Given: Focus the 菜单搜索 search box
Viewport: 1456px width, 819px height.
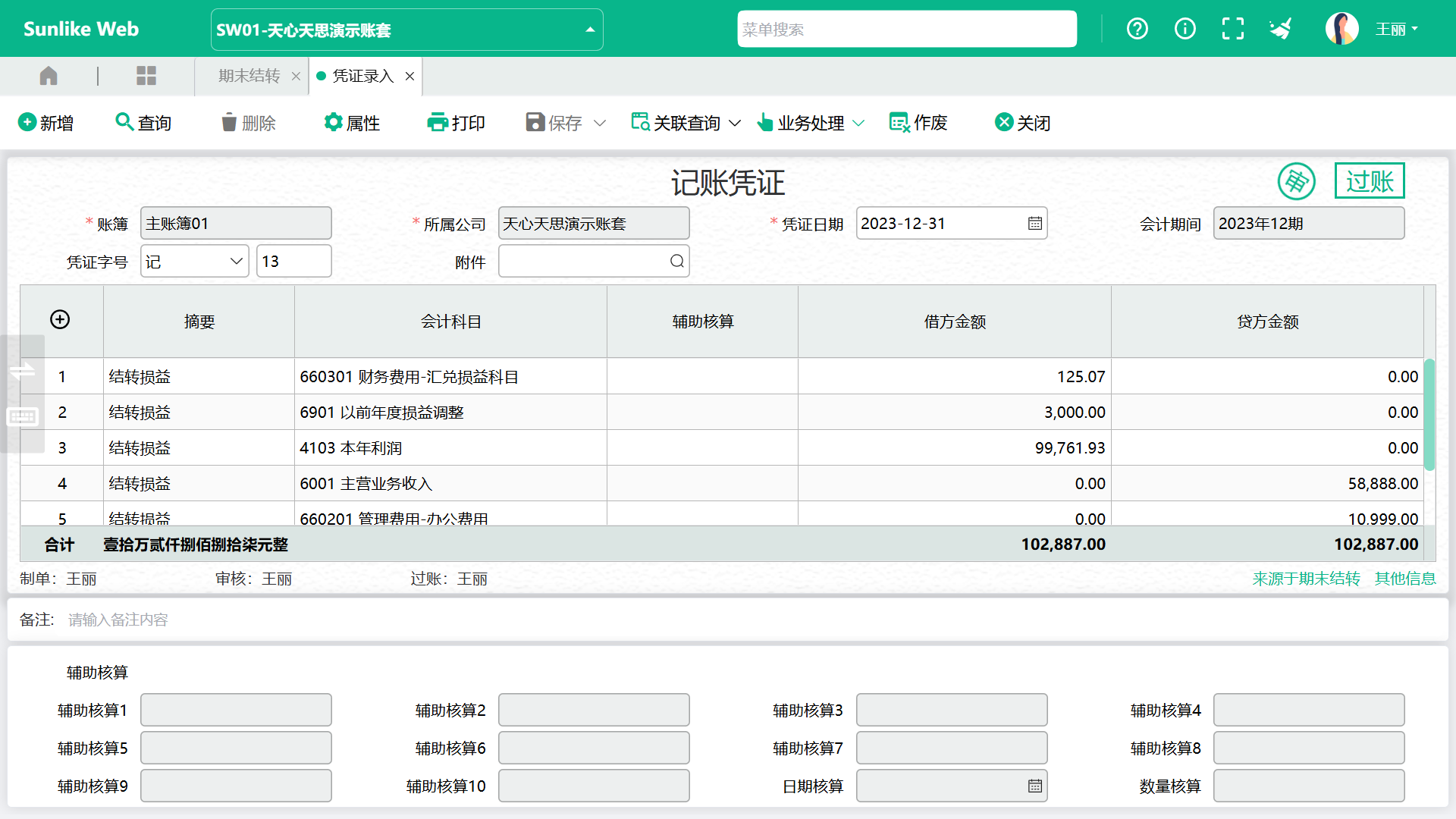Looking at the screenshot, I should click(x=907, y=29).
